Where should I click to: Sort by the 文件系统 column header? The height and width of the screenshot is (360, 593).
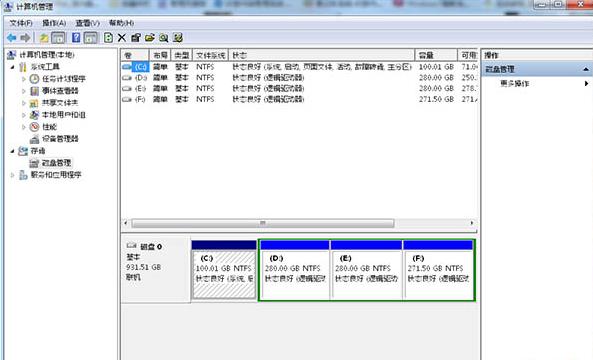tap(211, 55)
